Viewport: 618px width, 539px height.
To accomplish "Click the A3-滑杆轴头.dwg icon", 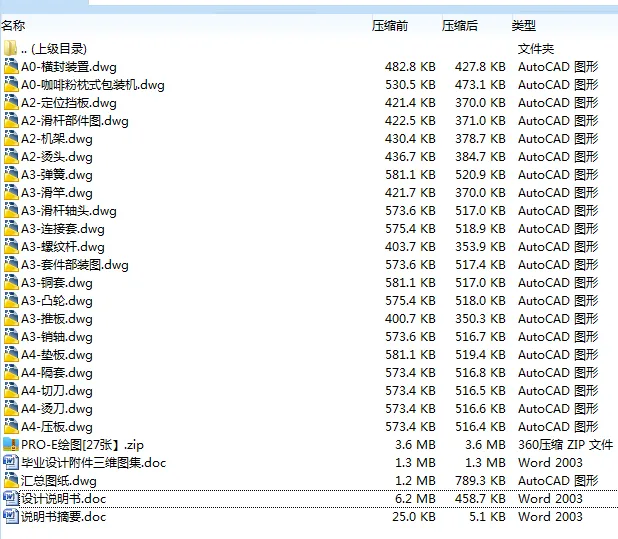I will 11,210.
